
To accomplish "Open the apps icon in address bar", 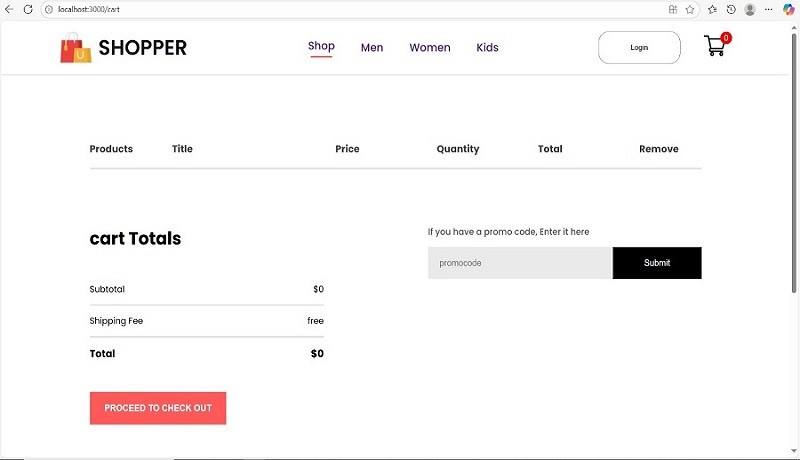I will point(673,9).
